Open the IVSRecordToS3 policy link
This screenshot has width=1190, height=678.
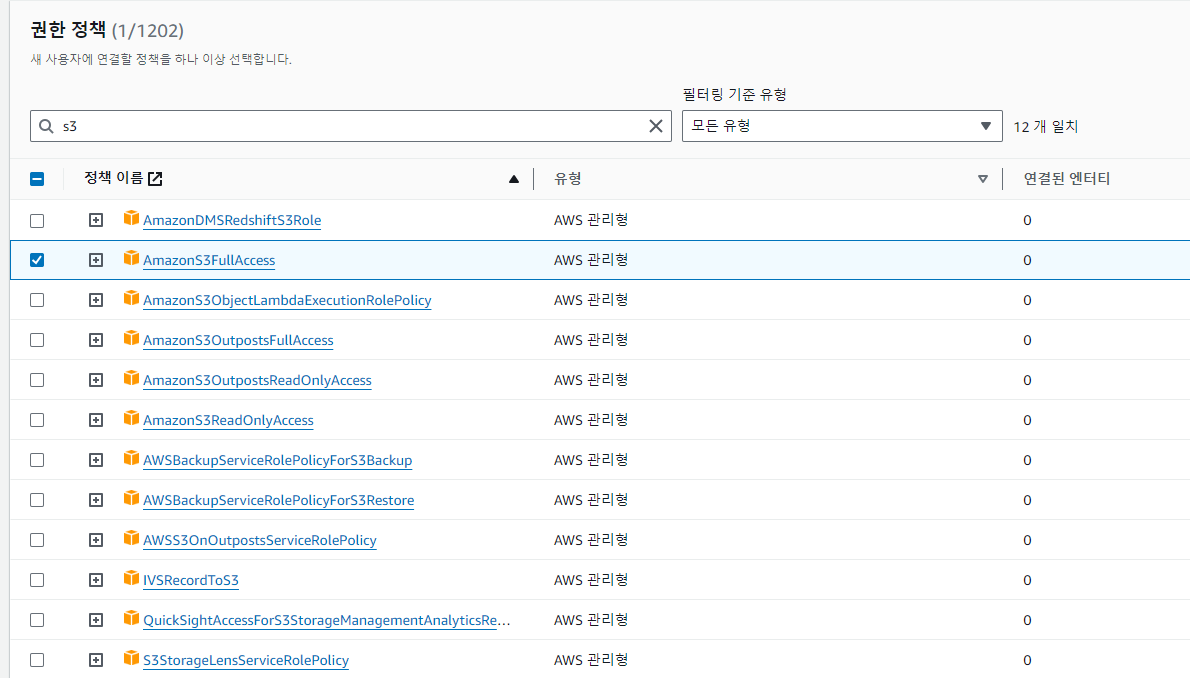(x=190, y=580)
